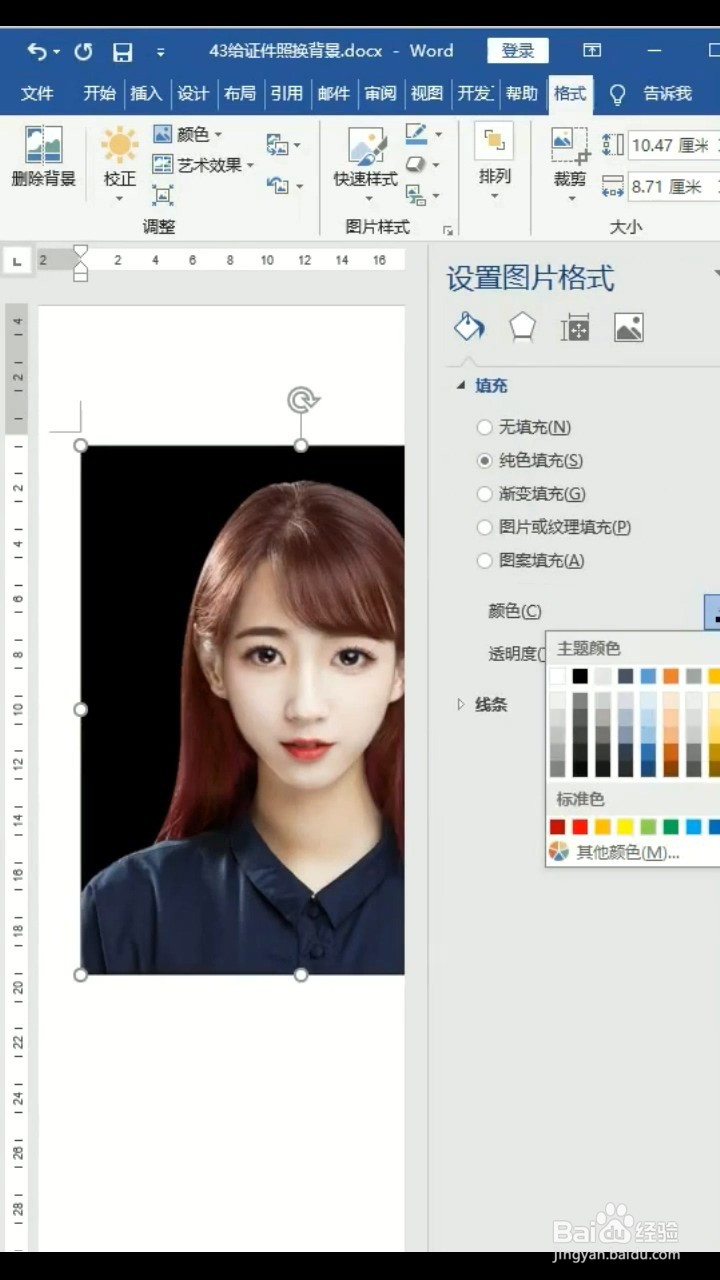
Task: Pick the white theme color swatch
Action: click(557, 676)
